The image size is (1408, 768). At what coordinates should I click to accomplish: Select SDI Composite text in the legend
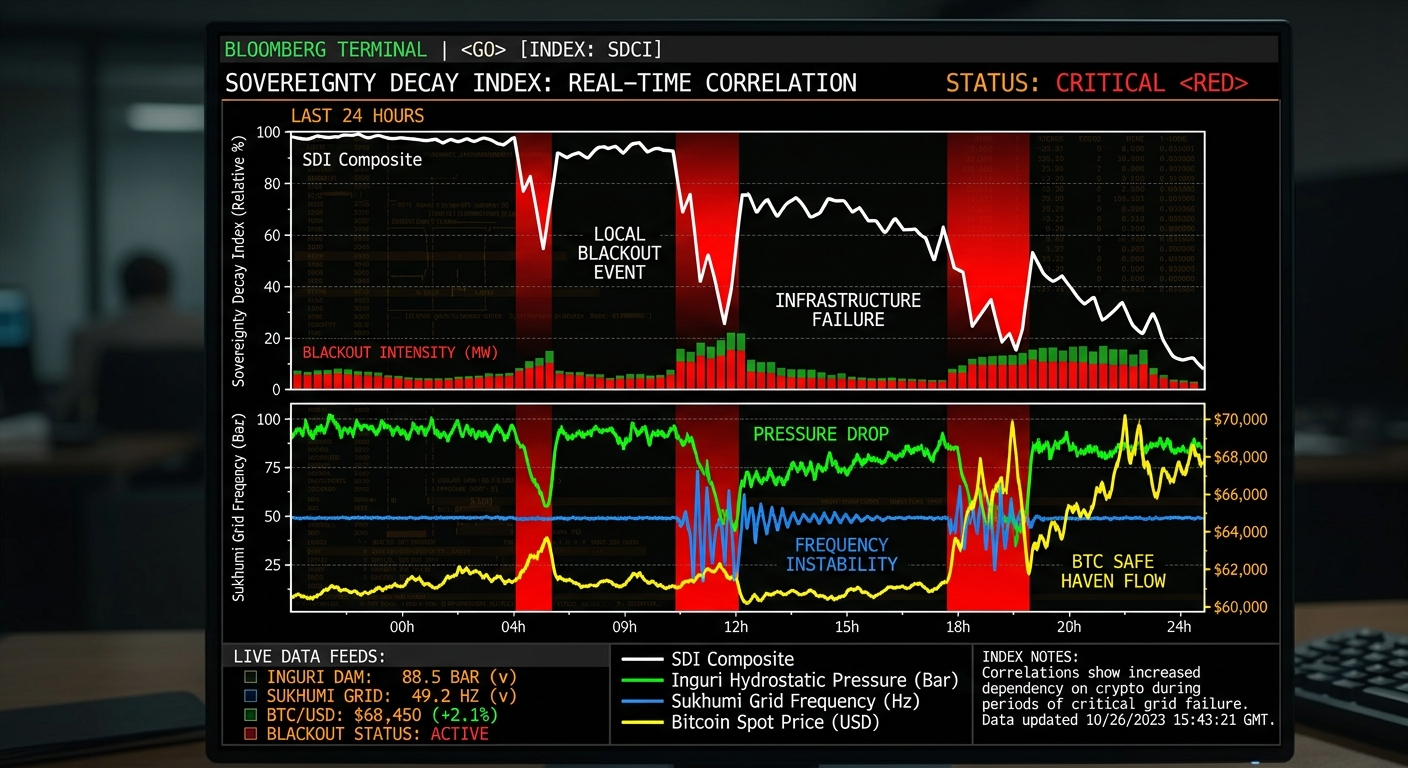point(733,659)
